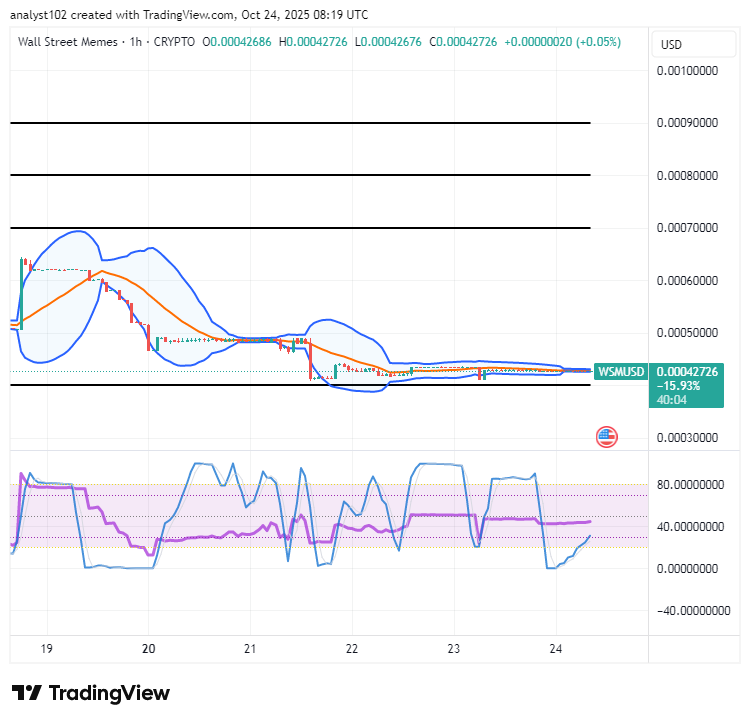The height and width of the screenshot is (723, 750).
Task: Click the current price label 0.00042726
Action: click(687, 372)
